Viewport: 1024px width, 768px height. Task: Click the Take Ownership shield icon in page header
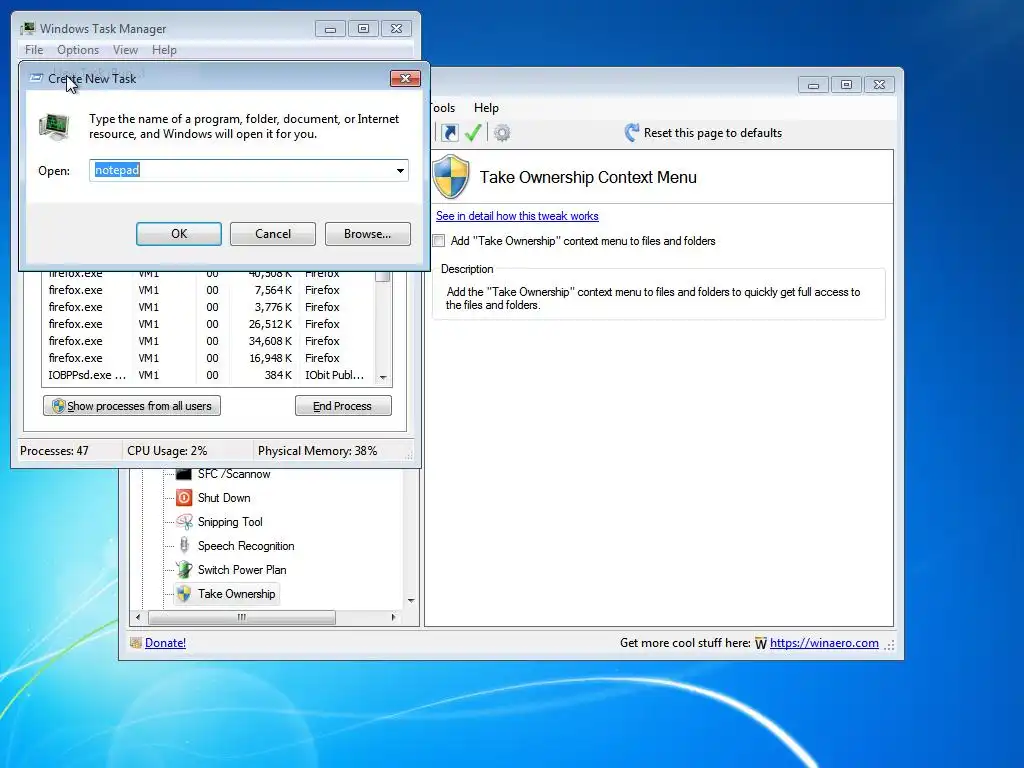(451, 176)
